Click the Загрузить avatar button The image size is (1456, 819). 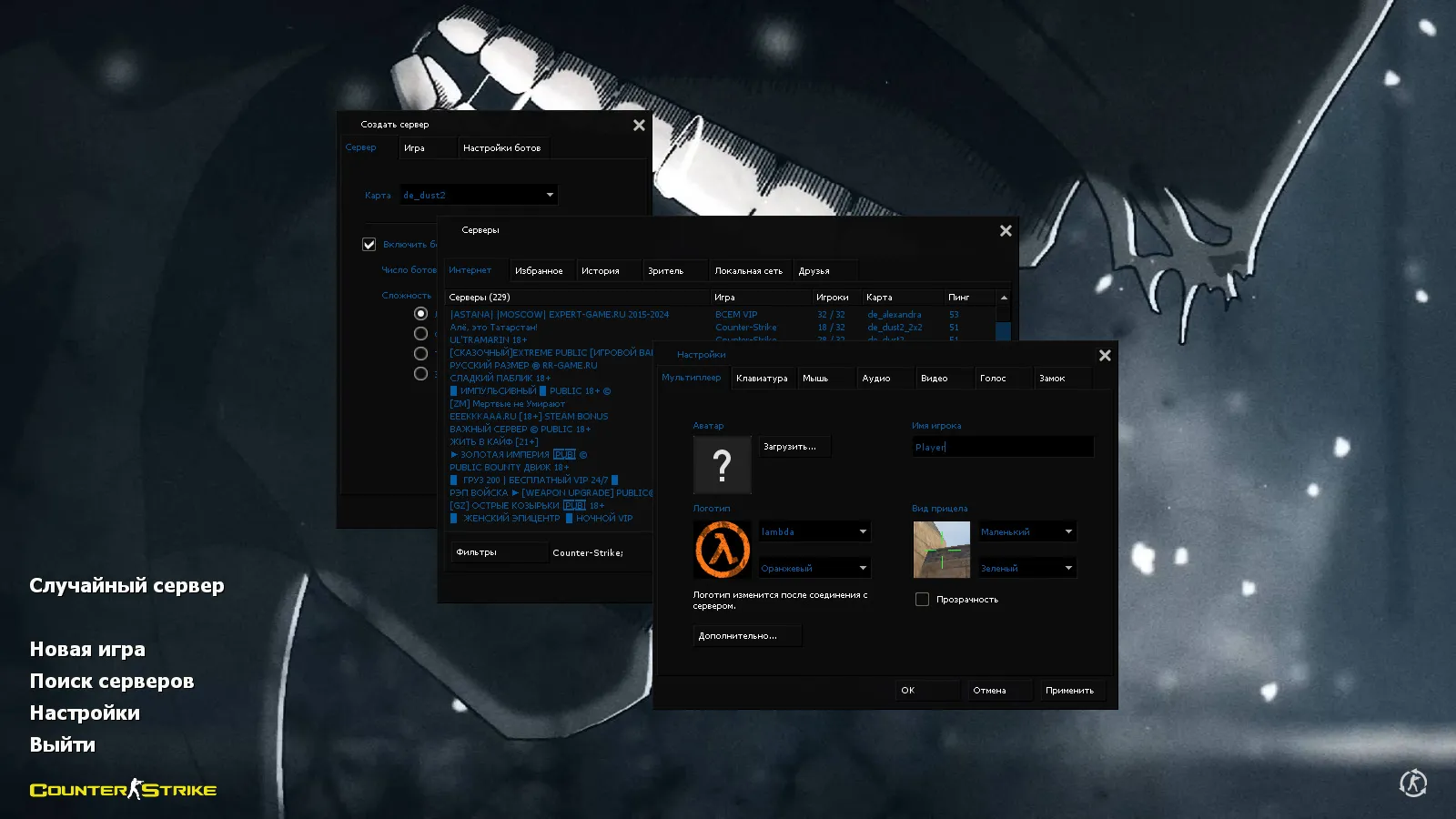(794, 446)
